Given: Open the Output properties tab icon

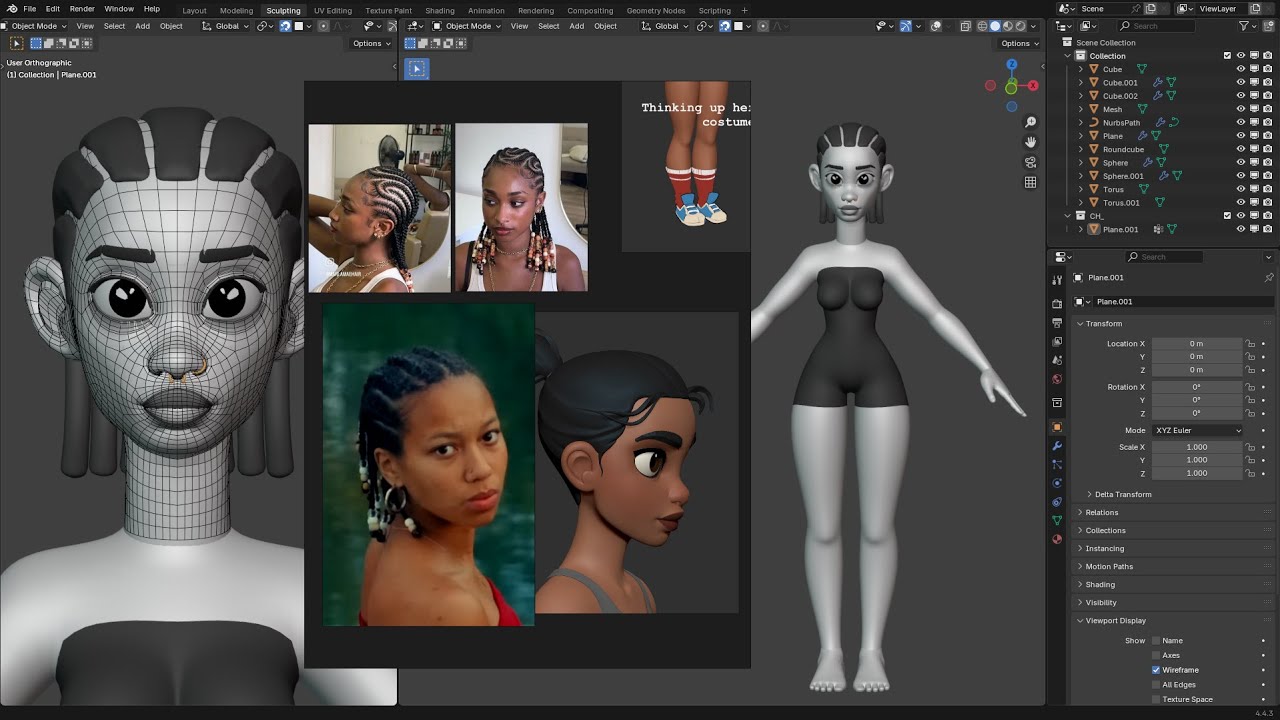Looking at the screenshot, I should click(1057, 322).
